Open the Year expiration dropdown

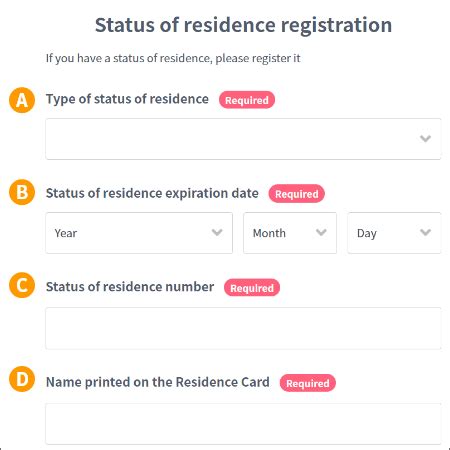(x=139, y=233)
